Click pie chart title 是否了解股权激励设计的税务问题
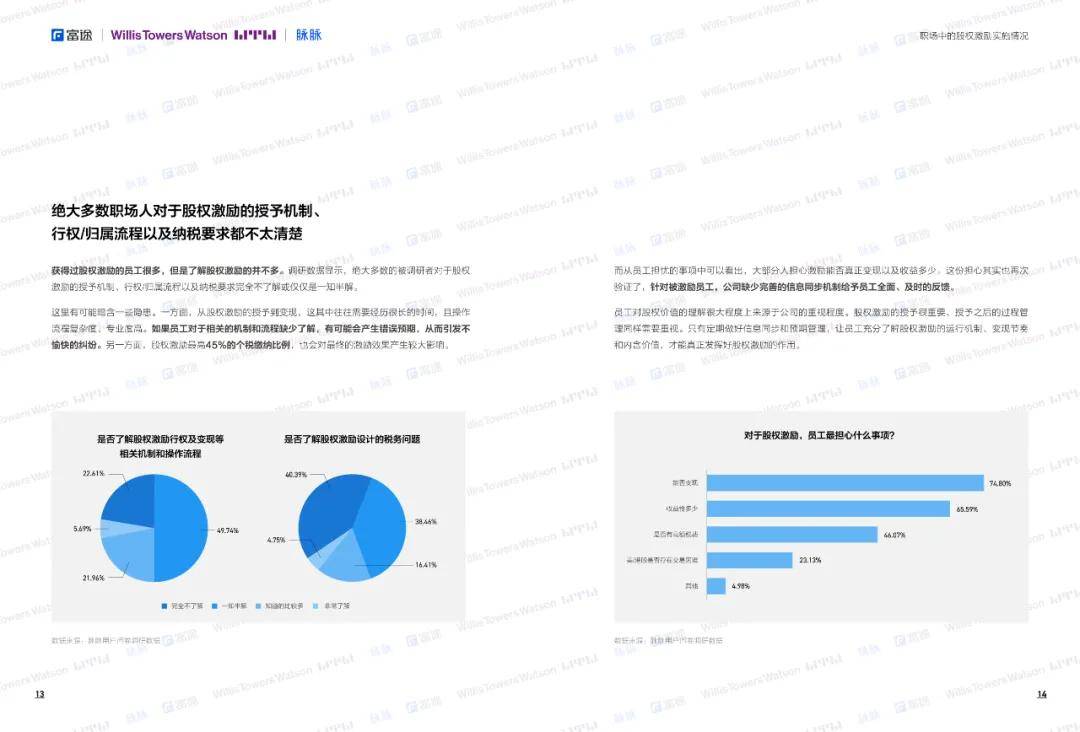The width and height of the screenshot is (1080, 732). tap(352, 439)
